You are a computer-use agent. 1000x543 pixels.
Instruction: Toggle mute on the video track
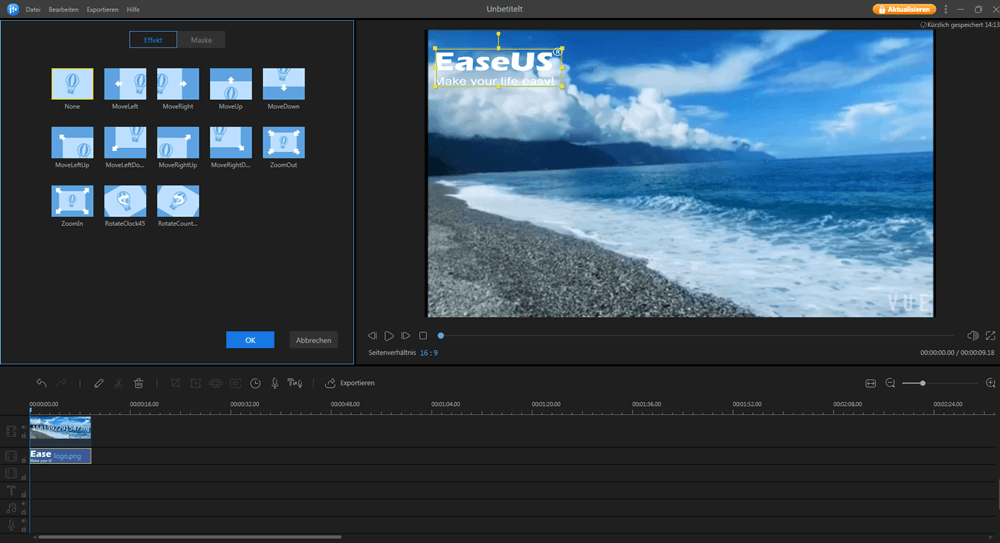click(23, 427)
